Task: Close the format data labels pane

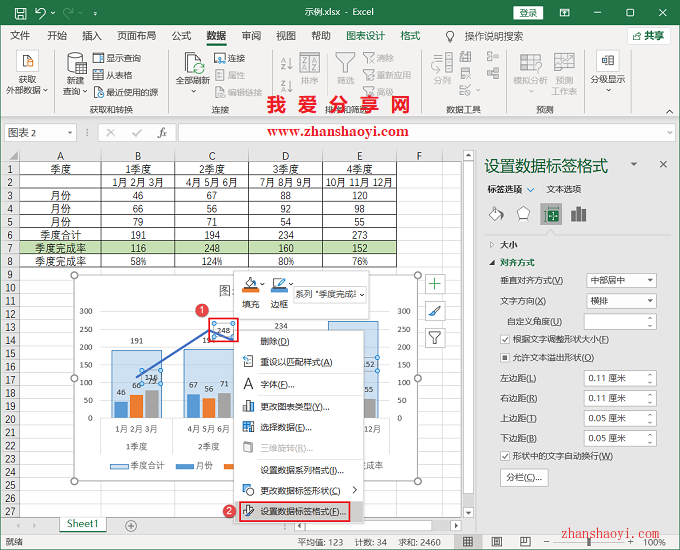Action: [663, 164]
